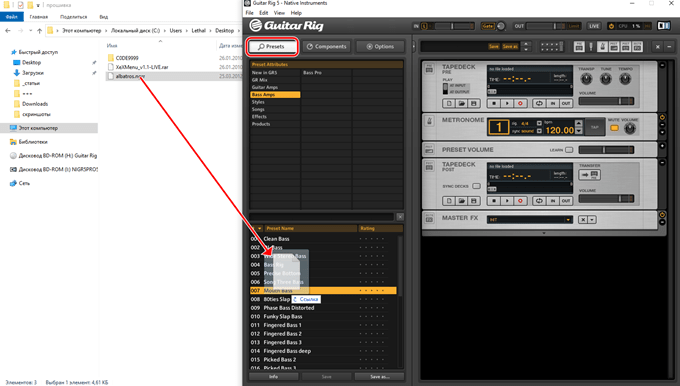Open the Master FX preset dropdown
The height and width of the screenshot is (386, 680).
pyautogui.click(x=568, y=220)
